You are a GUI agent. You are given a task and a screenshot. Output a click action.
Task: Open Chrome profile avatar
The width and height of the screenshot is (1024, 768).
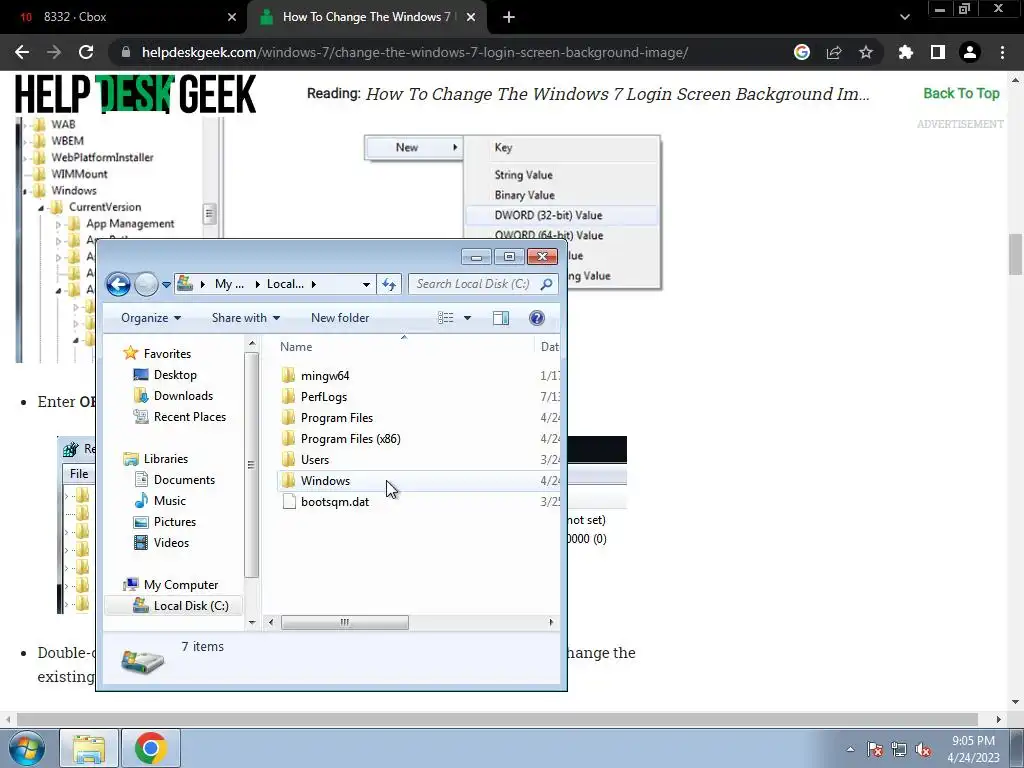(970, 52)
